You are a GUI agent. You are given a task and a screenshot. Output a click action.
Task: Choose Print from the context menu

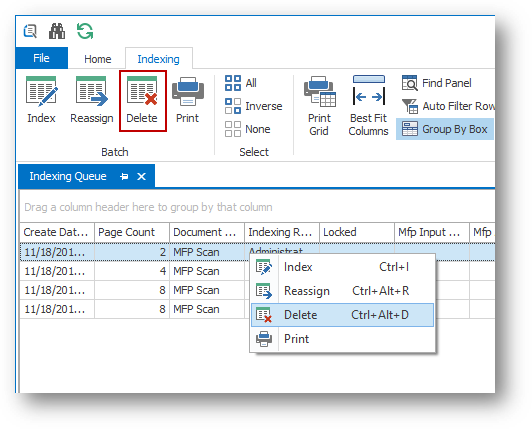(x=342, y=339)
